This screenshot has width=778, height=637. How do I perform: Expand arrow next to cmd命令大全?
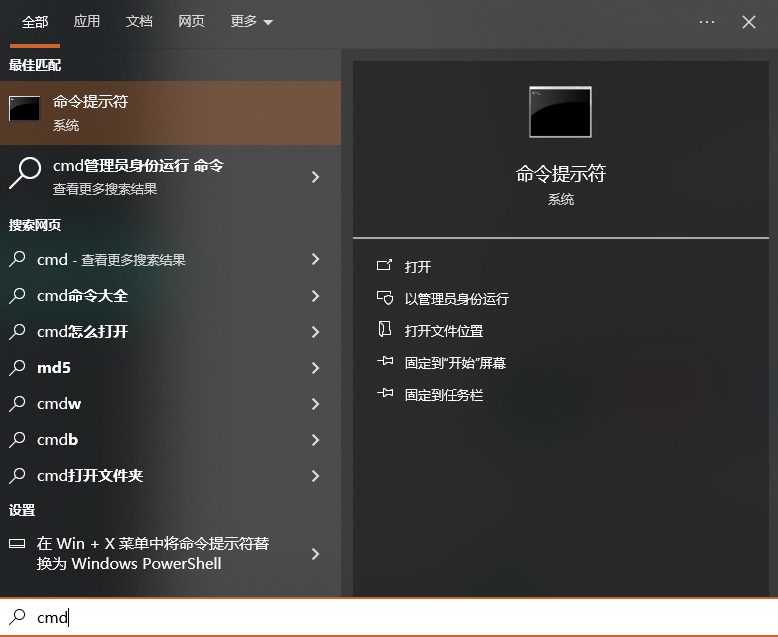click(315, 296)
